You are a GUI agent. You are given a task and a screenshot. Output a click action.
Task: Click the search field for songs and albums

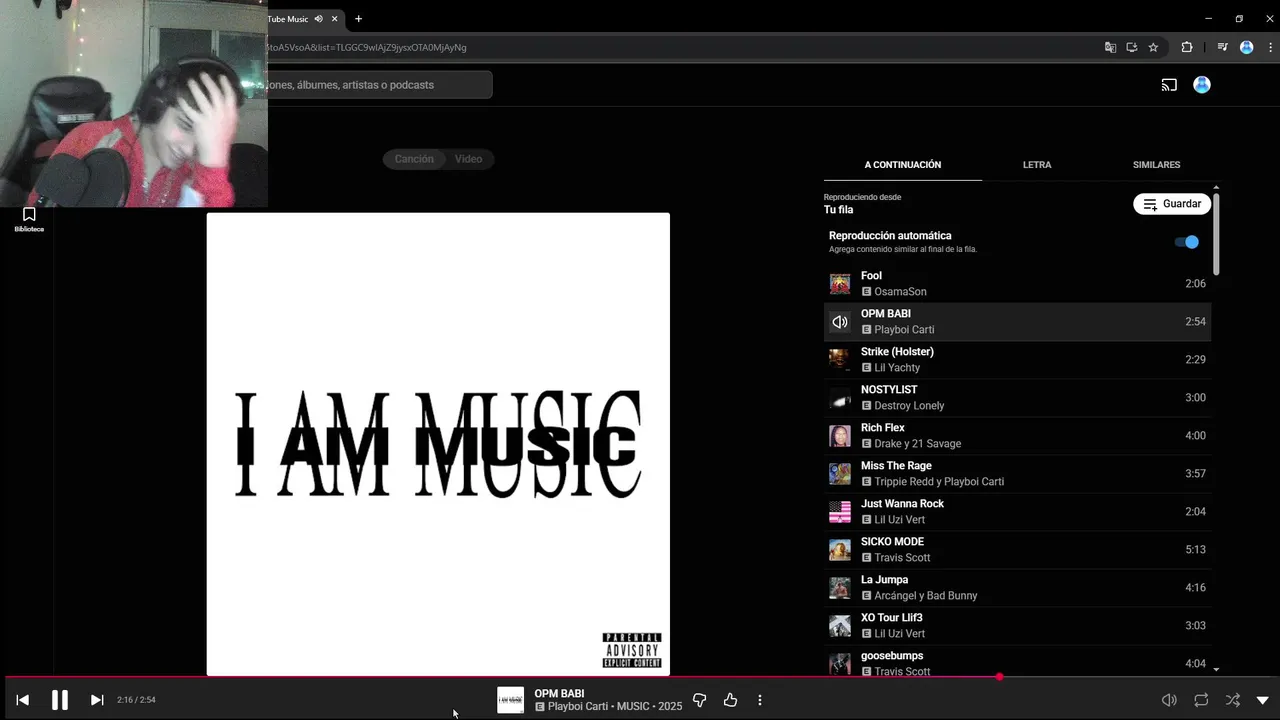379,85
